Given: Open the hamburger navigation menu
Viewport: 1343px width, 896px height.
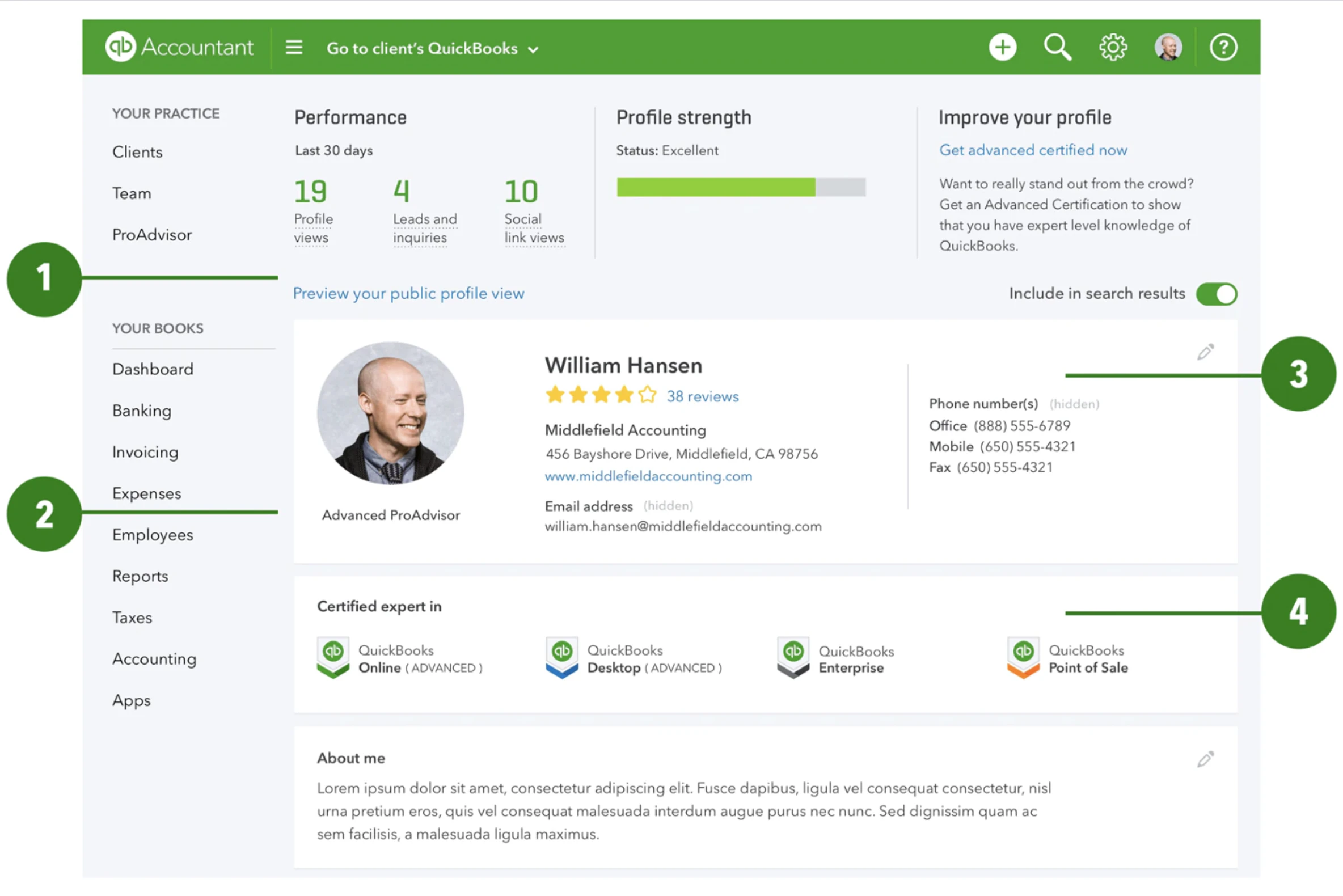Looking at the screenshot, I should tap(294, 48).
